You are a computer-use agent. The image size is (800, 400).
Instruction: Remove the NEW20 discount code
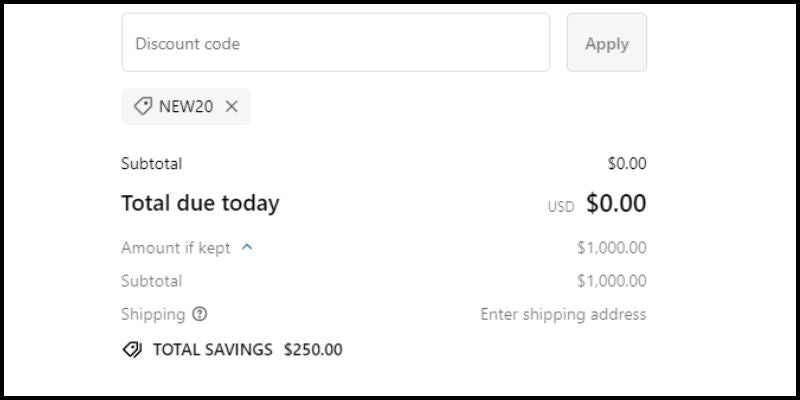(x=232, y=107)
